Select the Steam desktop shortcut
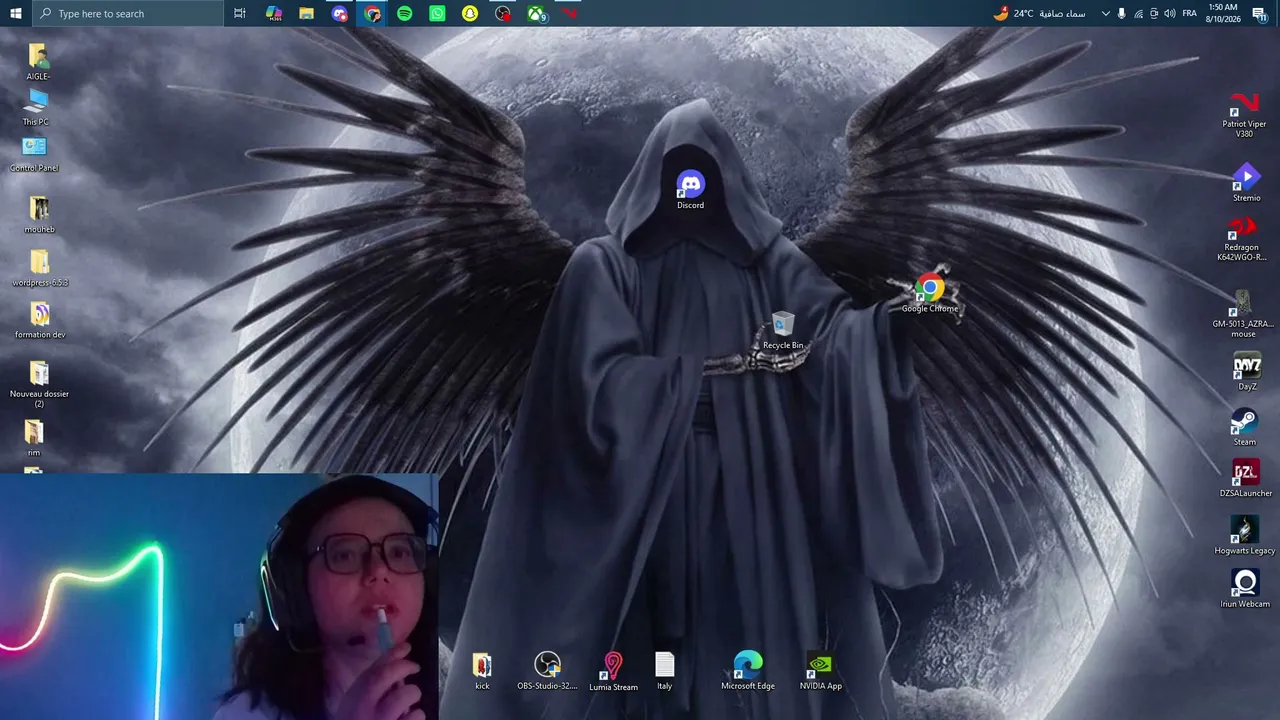 coord(1244,427)
